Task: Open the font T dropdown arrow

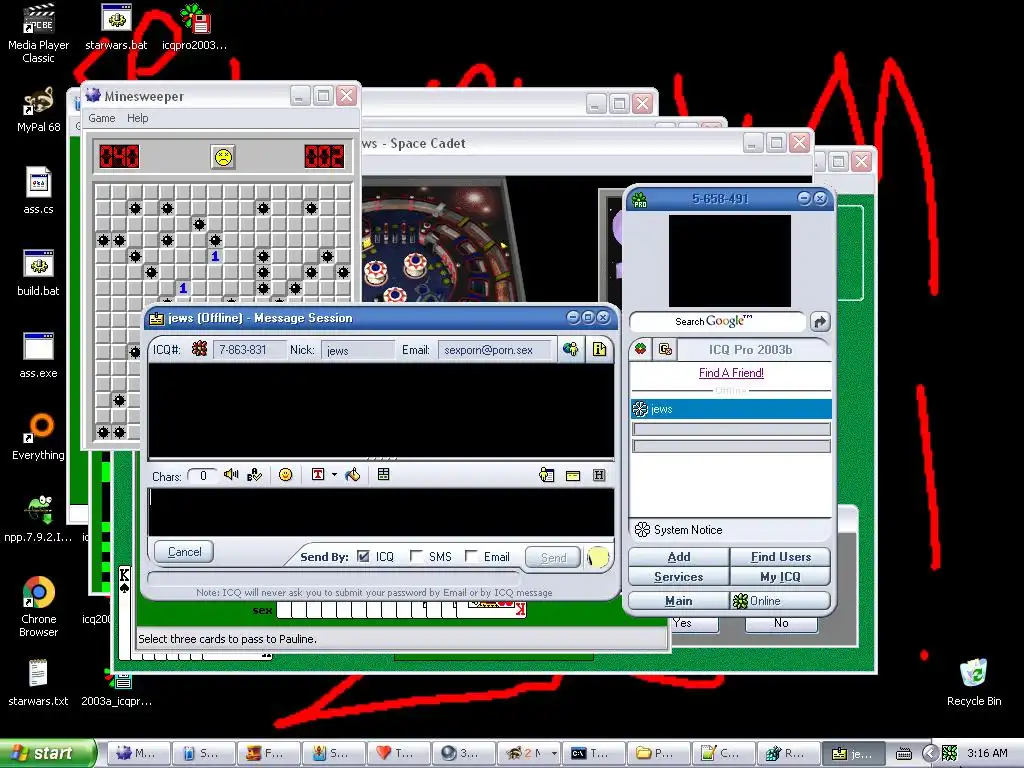Action: click(x=334, y=475)
